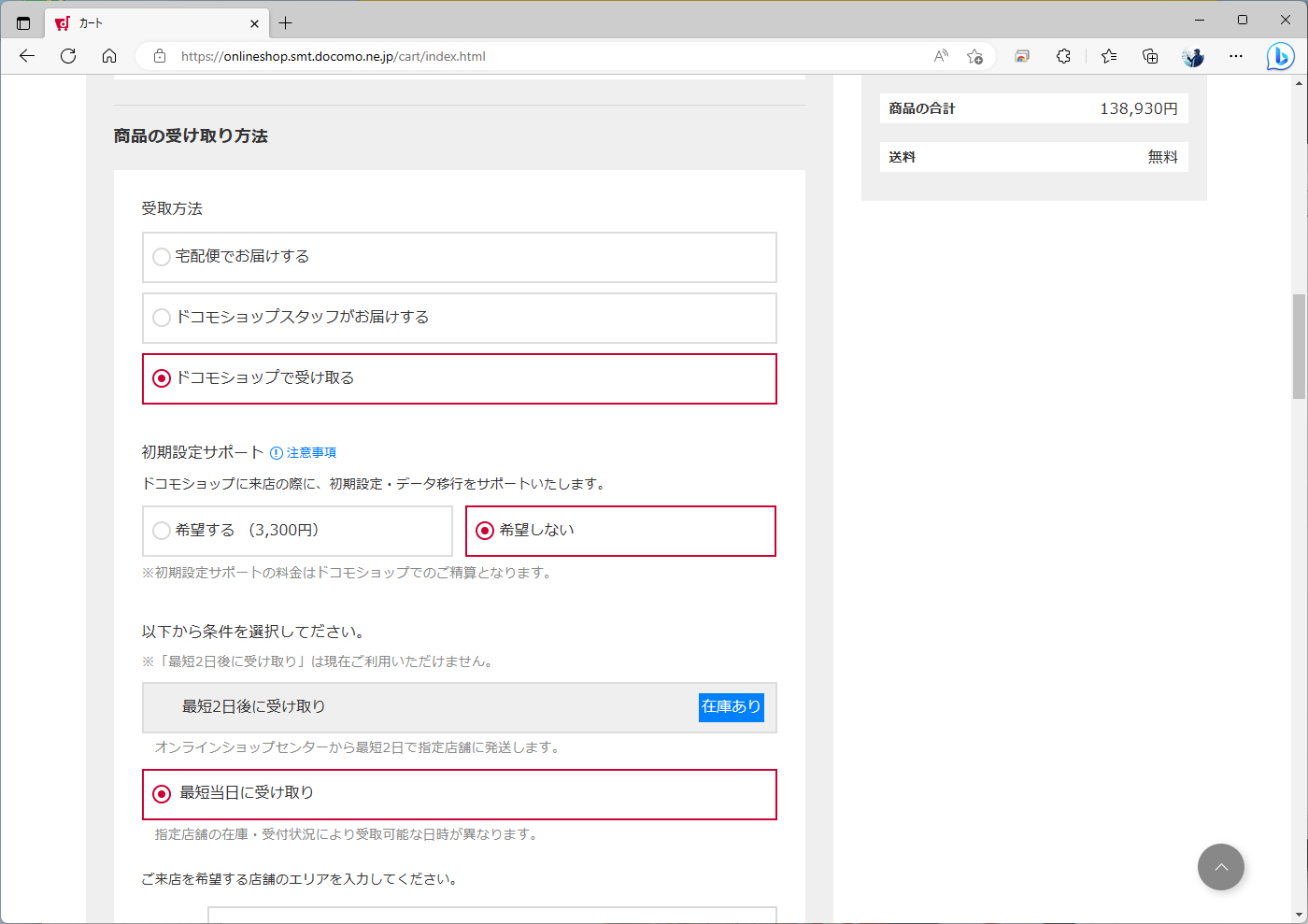The image size is (1308, 924).
Task: Add this page to favorites star icon
Action: [x=974, y=56]
